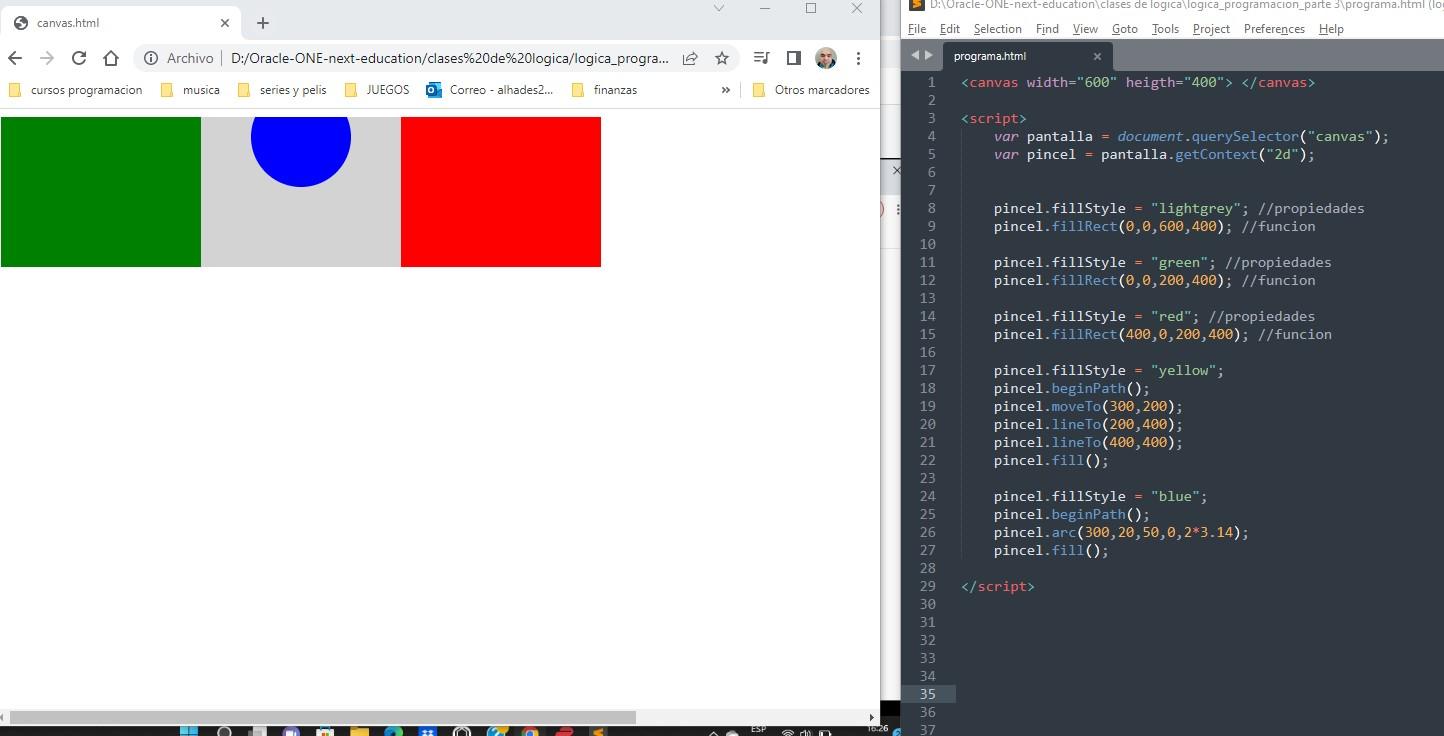1444x736 pixels.
Task: Click the opening script tag on line 3
Action: click(994, 118)
